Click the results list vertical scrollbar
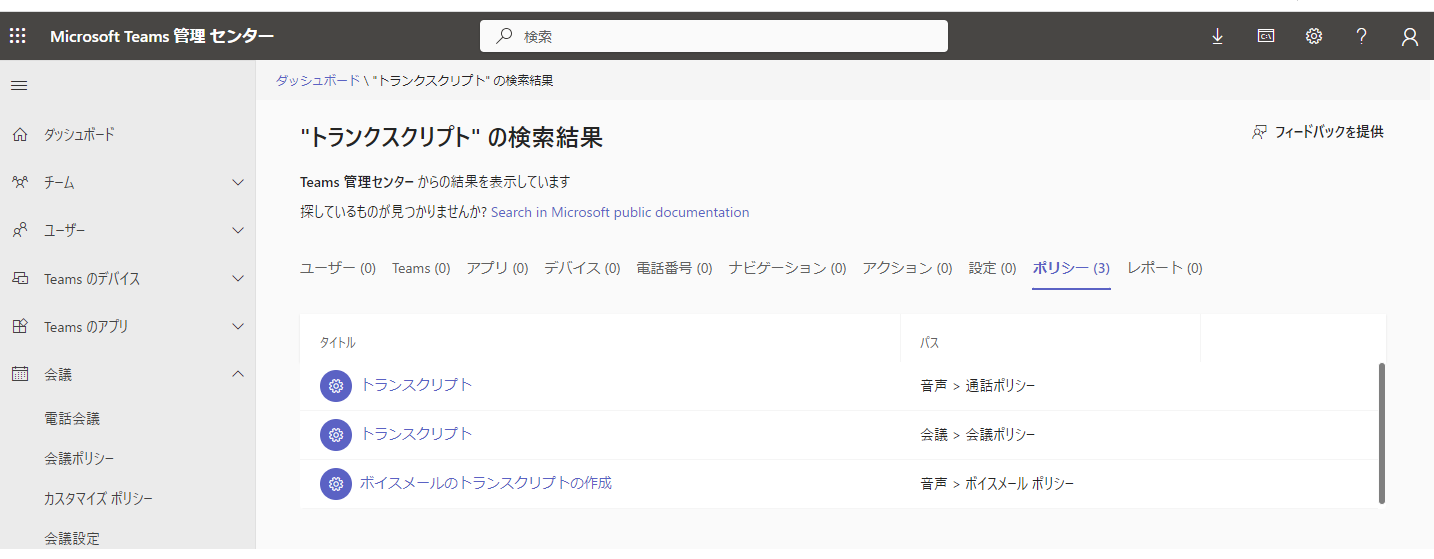 click(x=1382, y=432)
